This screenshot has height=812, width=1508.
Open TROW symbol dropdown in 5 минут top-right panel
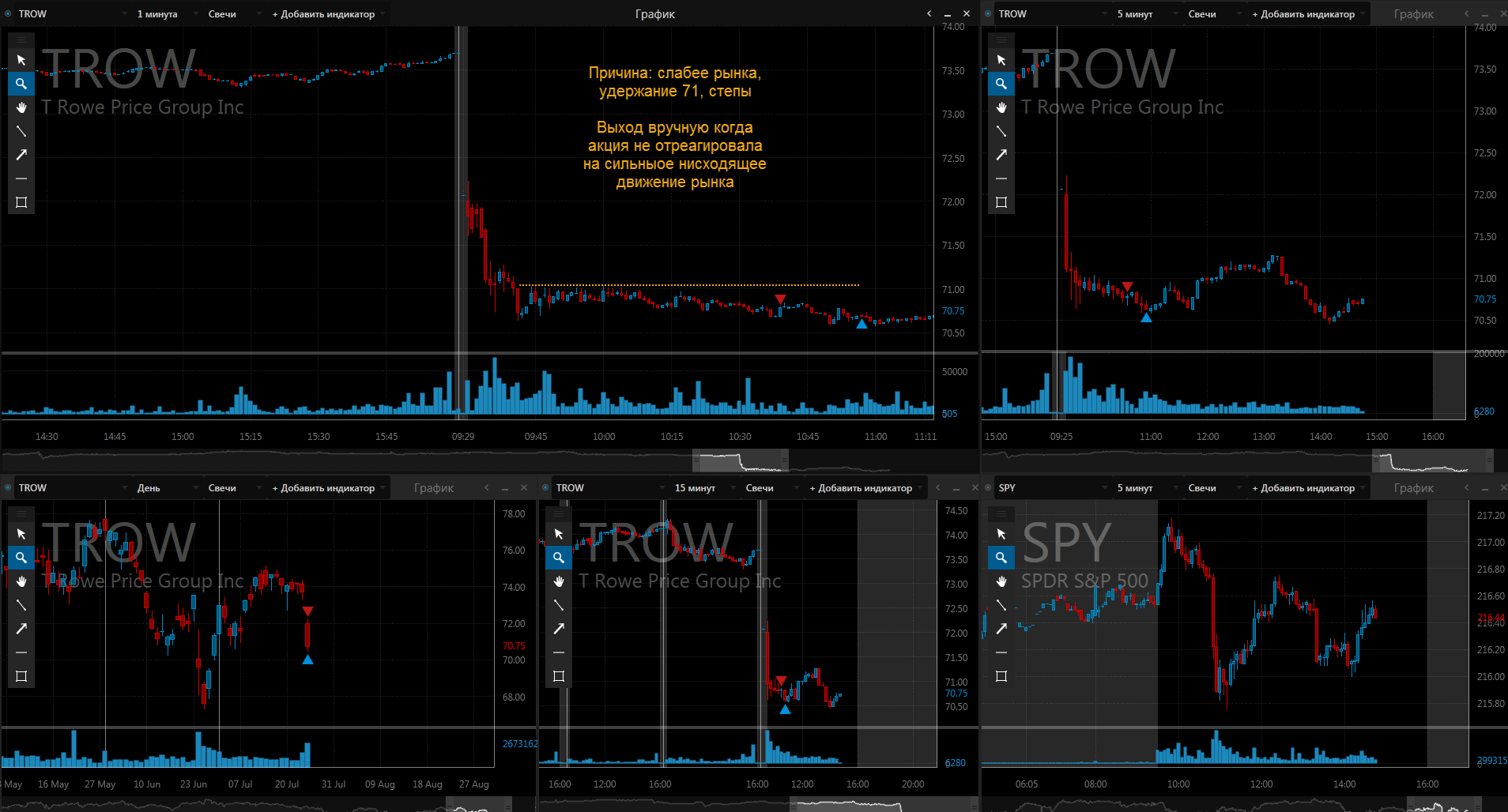point(1053,14)
